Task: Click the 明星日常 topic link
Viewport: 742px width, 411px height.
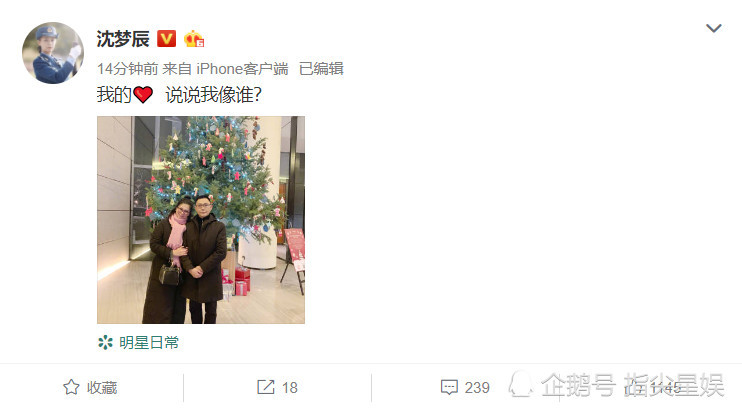Action: click(149, 342)
